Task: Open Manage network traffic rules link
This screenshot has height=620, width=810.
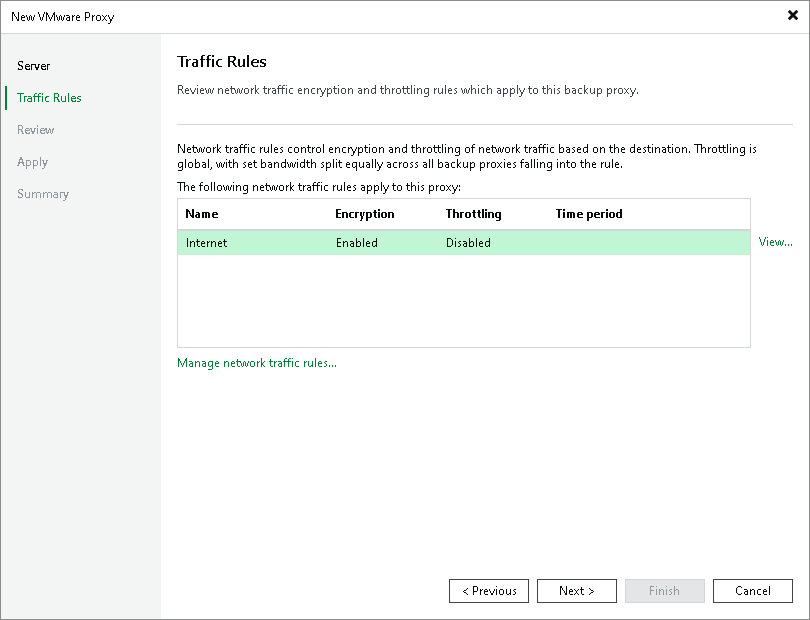Action: 257,363
